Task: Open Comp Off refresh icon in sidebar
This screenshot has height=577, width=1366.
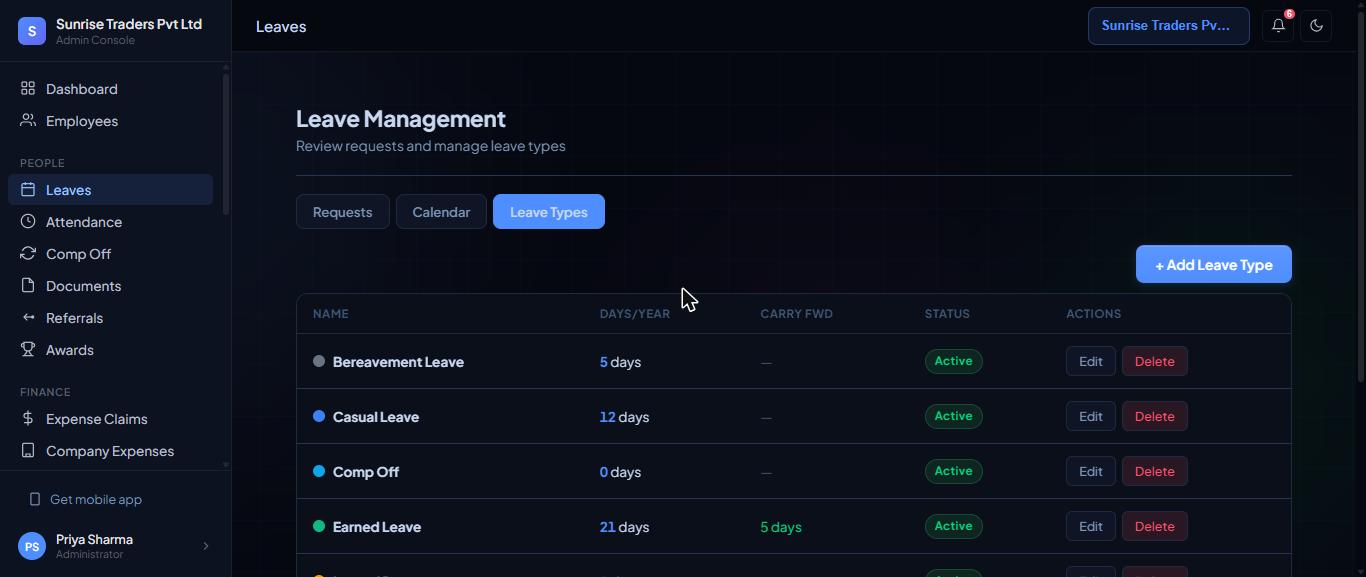Action: tap(28, 254)
